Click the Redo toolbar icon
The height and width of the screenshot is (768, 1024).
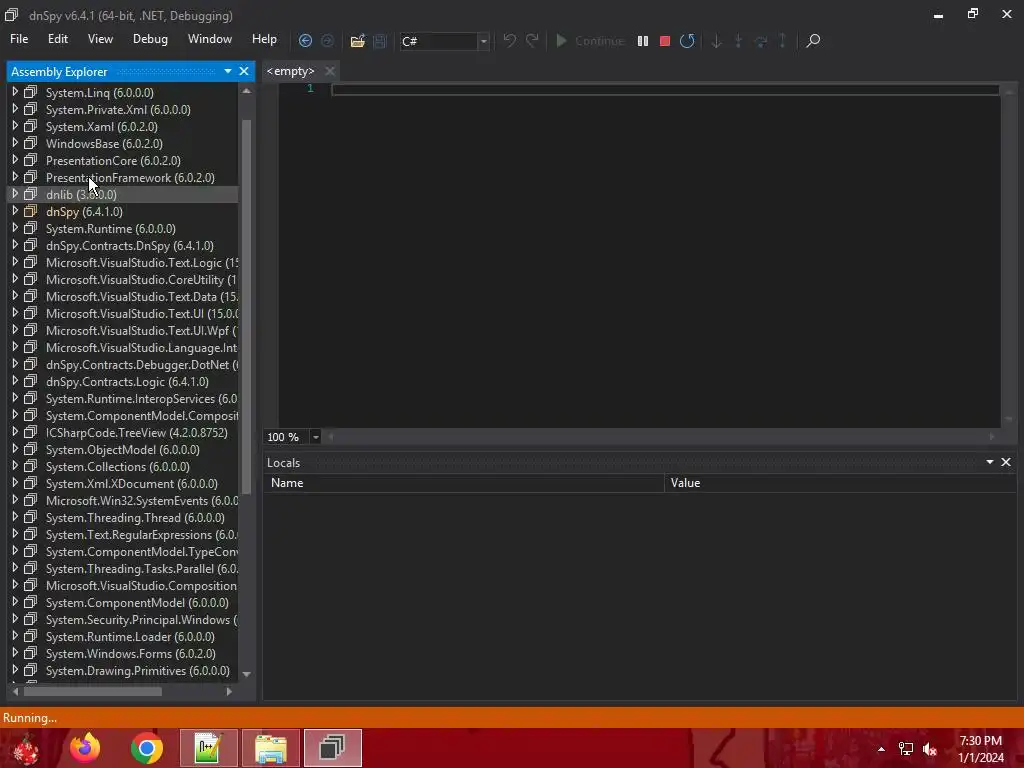click(532, 40)
